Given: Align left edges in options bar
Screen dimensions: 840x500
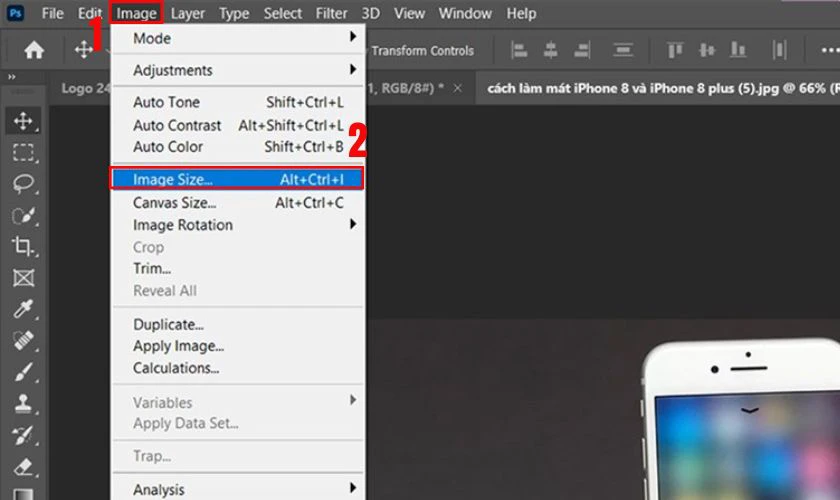Looking at the screenshot, I should point(519,50).
